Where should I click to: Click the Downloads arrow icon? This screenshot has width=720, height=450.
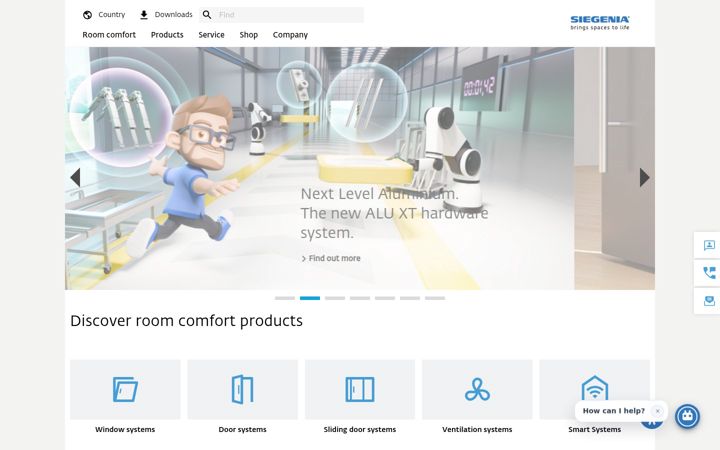point(144,15)
